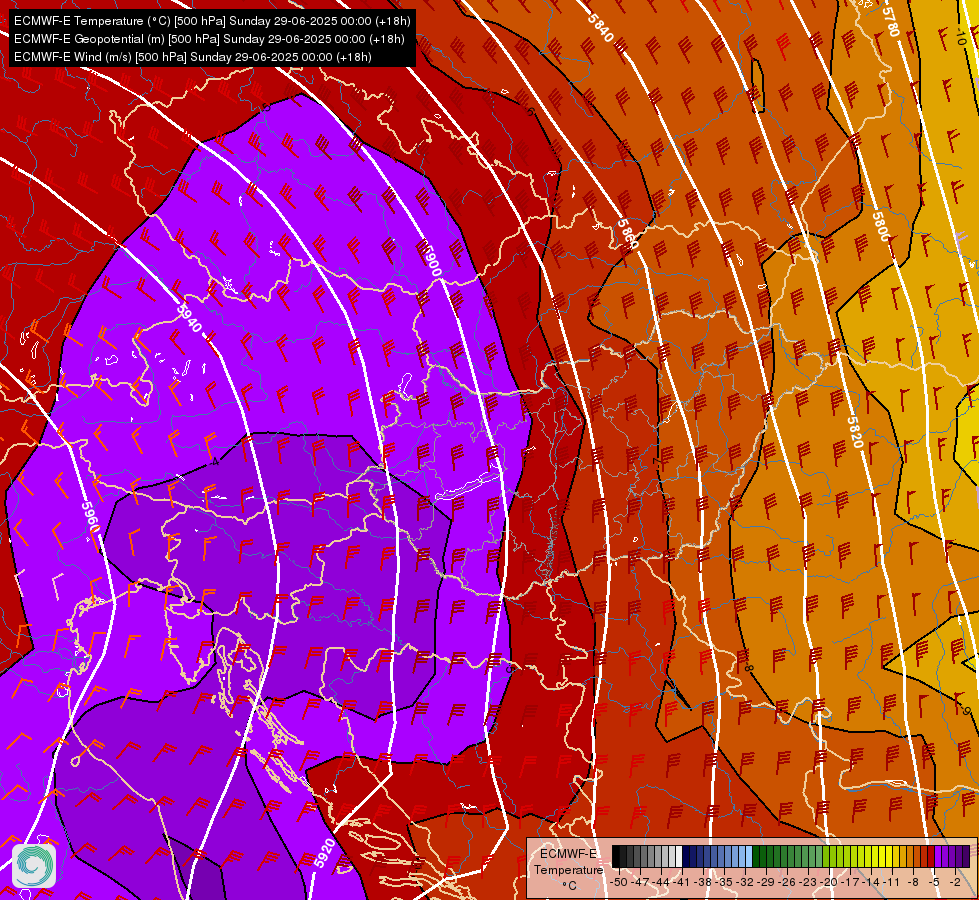Select the ECMWF-E Geopotential title line

click(x=209, y=39)
